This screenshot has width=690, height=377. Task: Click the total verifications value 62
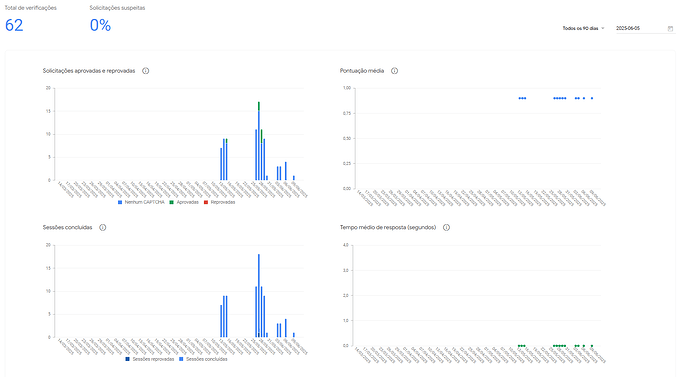click(x=14, y=25)
